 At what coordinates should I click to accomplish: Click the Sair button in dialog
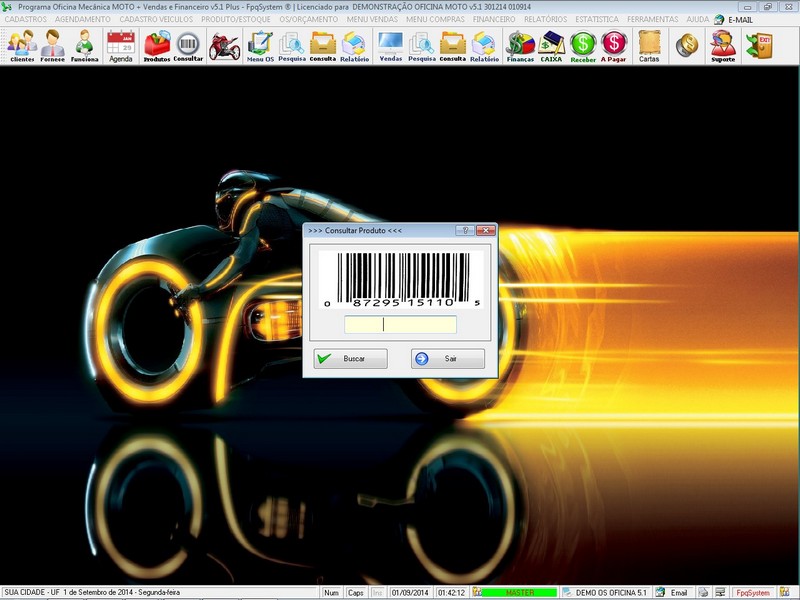tap(448, 358)
